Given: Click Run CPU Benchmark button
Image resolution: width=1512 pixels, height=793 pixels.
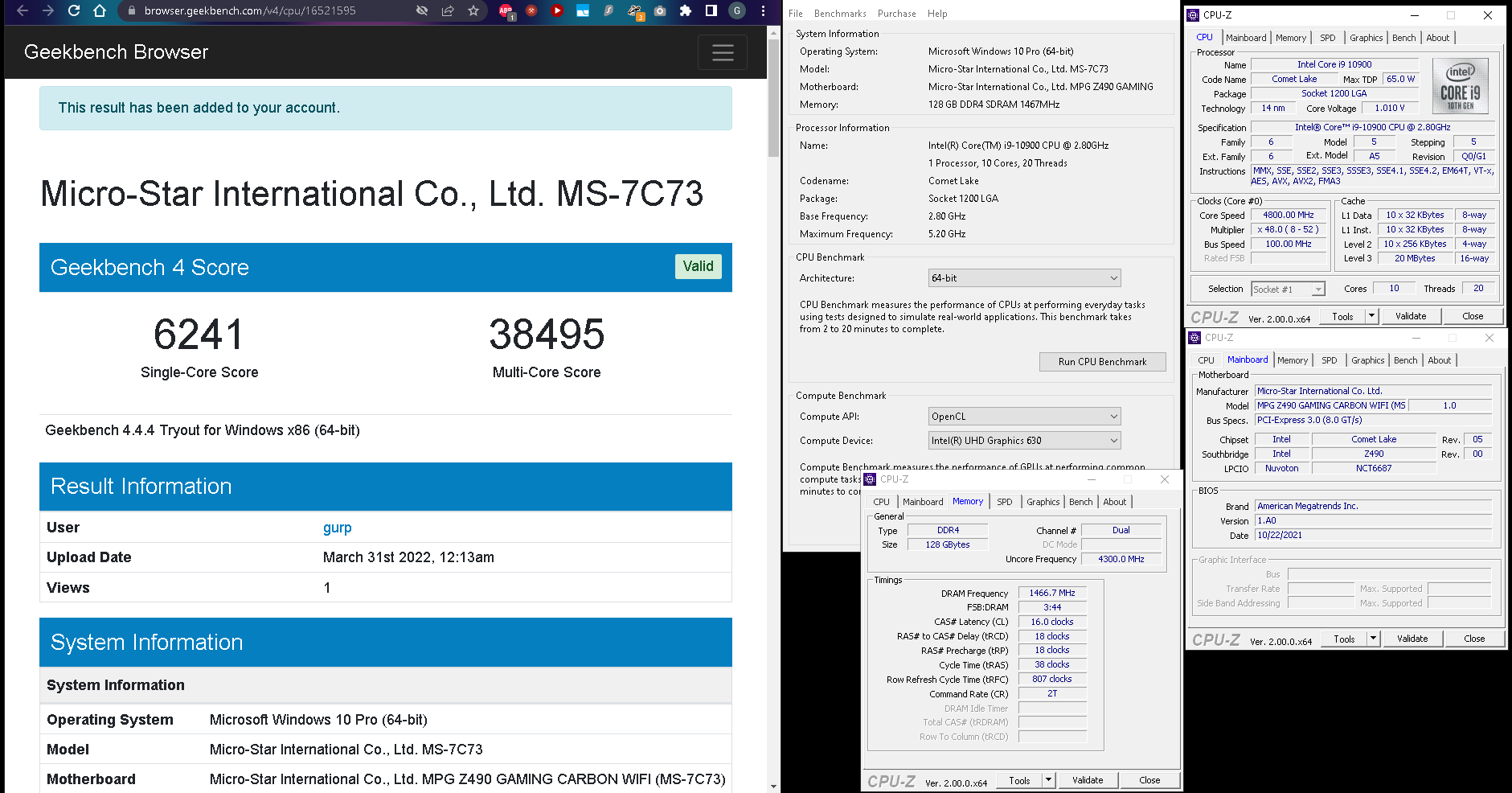Looking at the screenshot, I should coord(1103,362).
